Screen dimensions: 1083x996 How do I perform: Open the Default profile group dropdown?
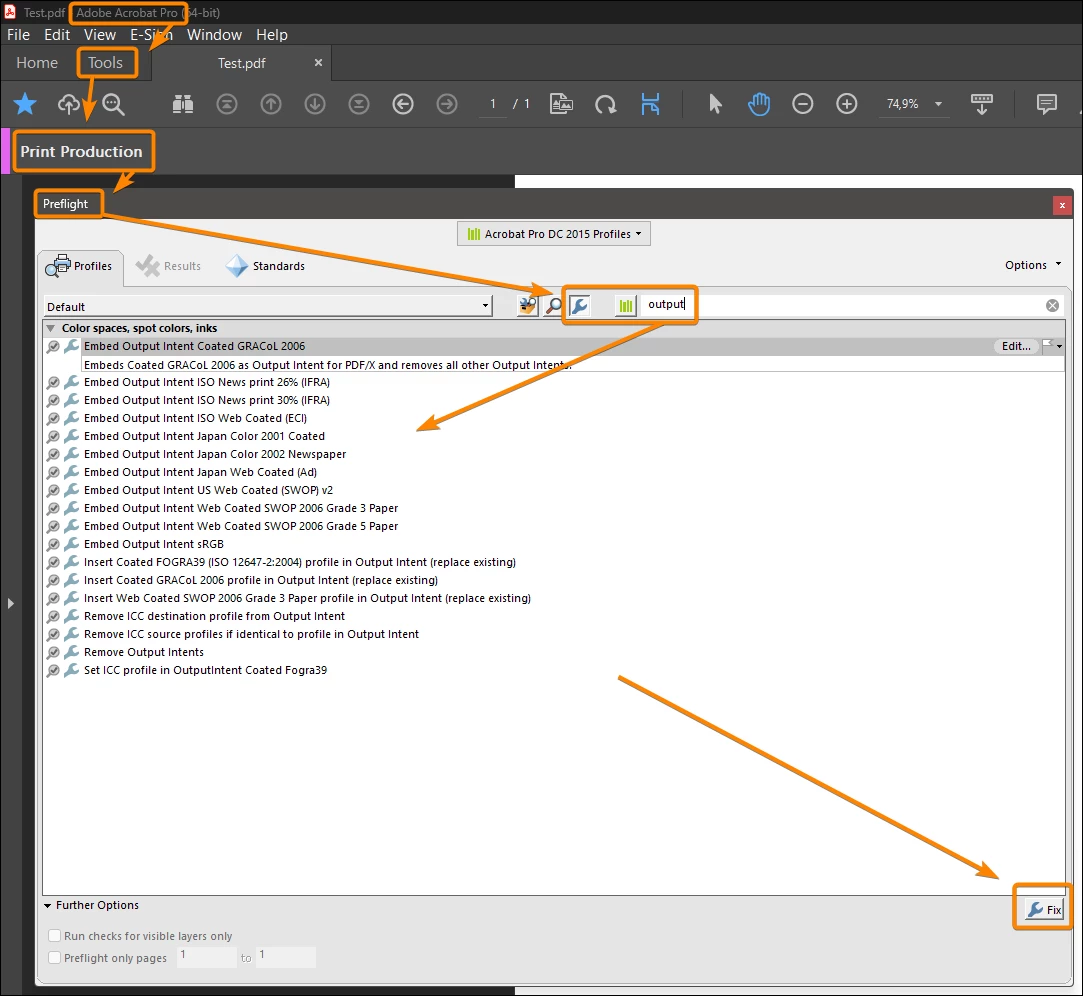tap(268, 307)
